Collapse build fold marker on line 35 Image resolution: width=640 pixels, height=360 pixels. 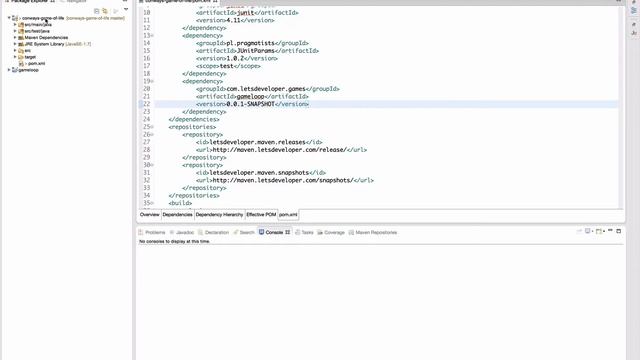coord(153,203)
